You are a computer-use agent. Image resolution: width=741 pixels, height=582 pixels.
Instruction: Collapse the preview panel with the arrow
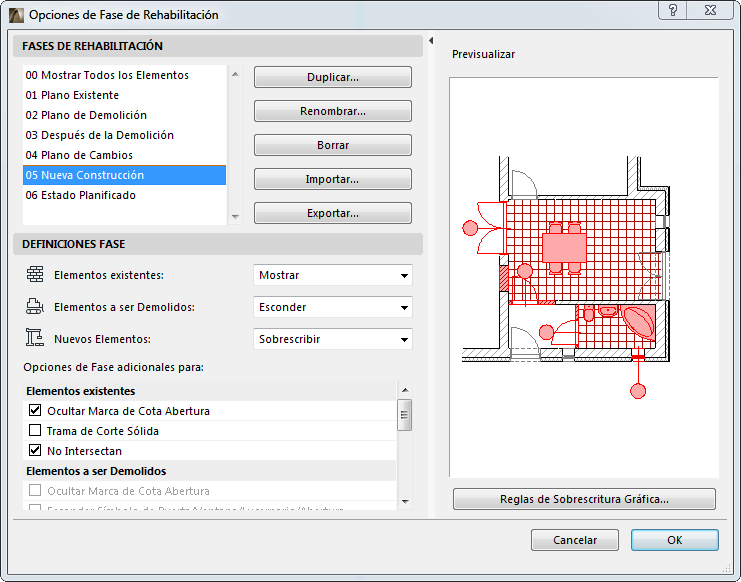coord(430,41)
